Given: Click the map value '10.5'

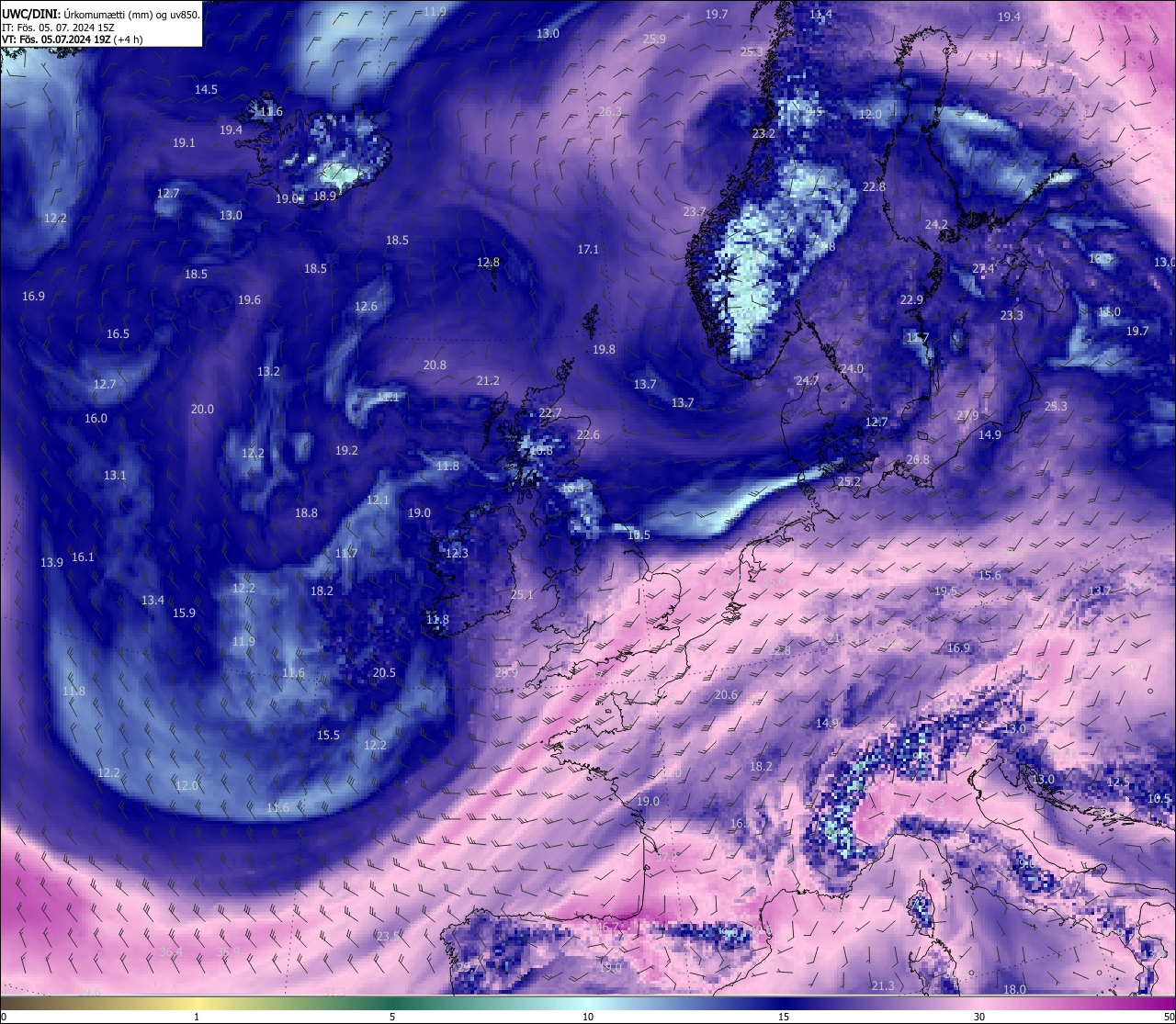Looking at the screenshot, I should (1159, 799).
